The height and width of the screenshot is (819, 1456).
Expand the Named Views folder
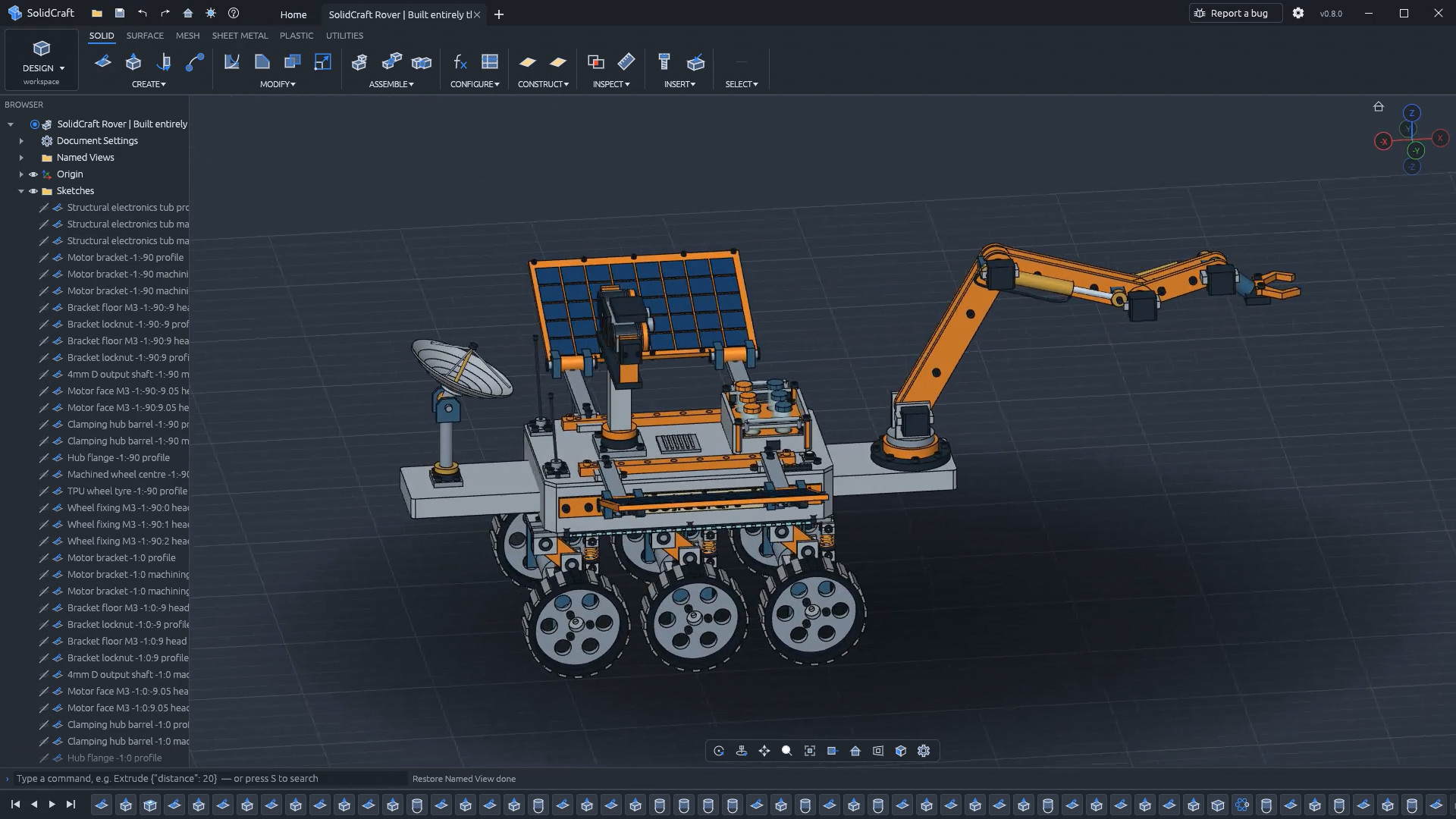[21, 158]
